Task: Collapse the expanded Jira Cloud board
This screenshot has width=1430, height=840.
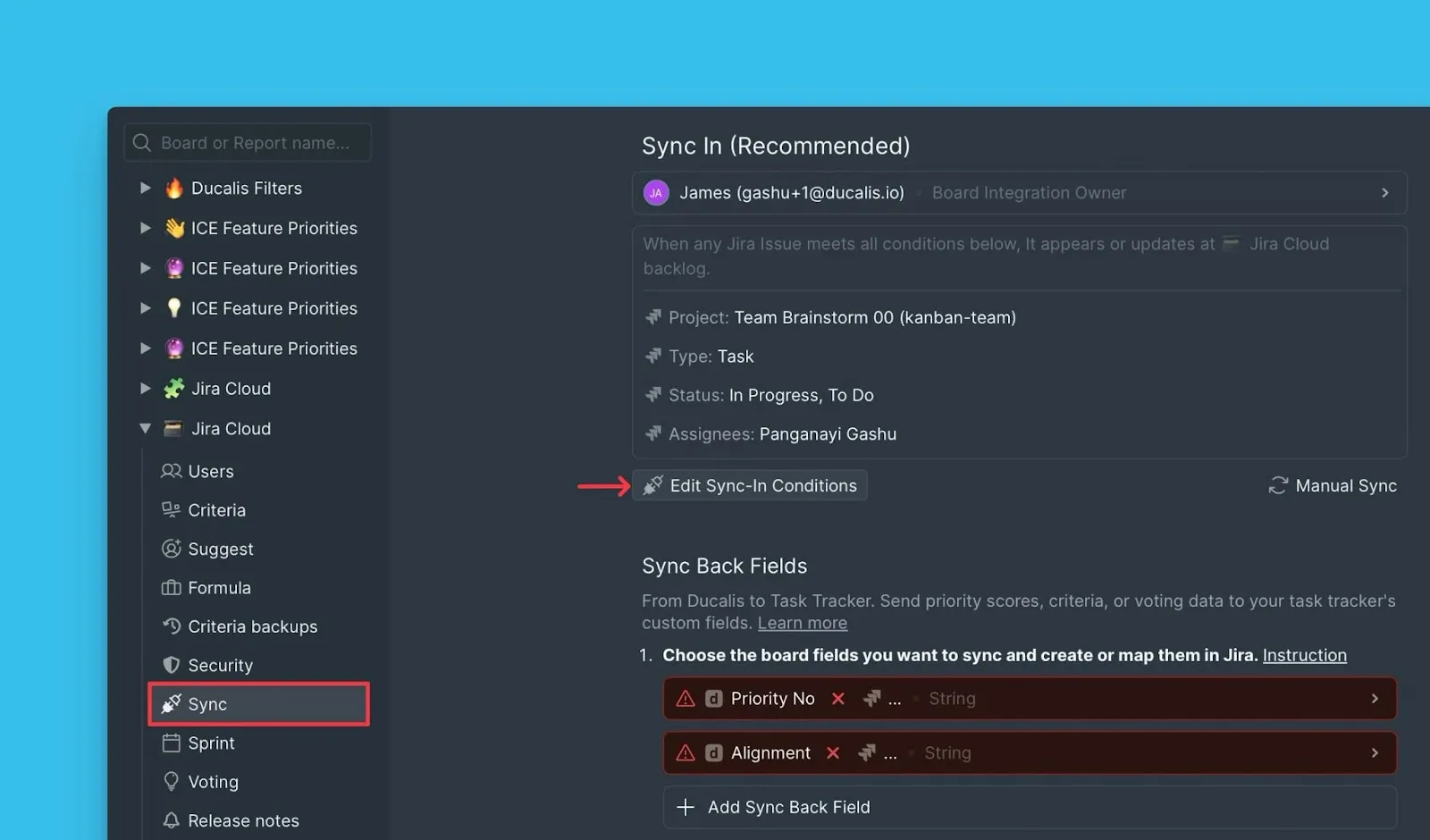Action: click(145, 429)
